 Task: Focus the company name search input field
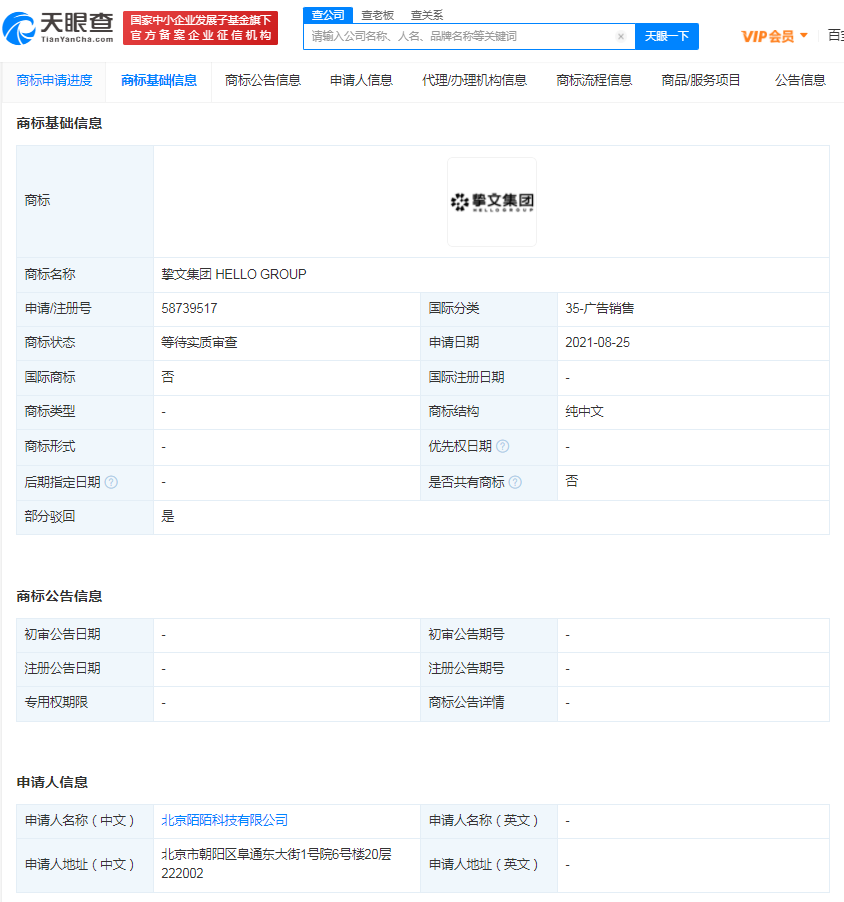(461, 36)
